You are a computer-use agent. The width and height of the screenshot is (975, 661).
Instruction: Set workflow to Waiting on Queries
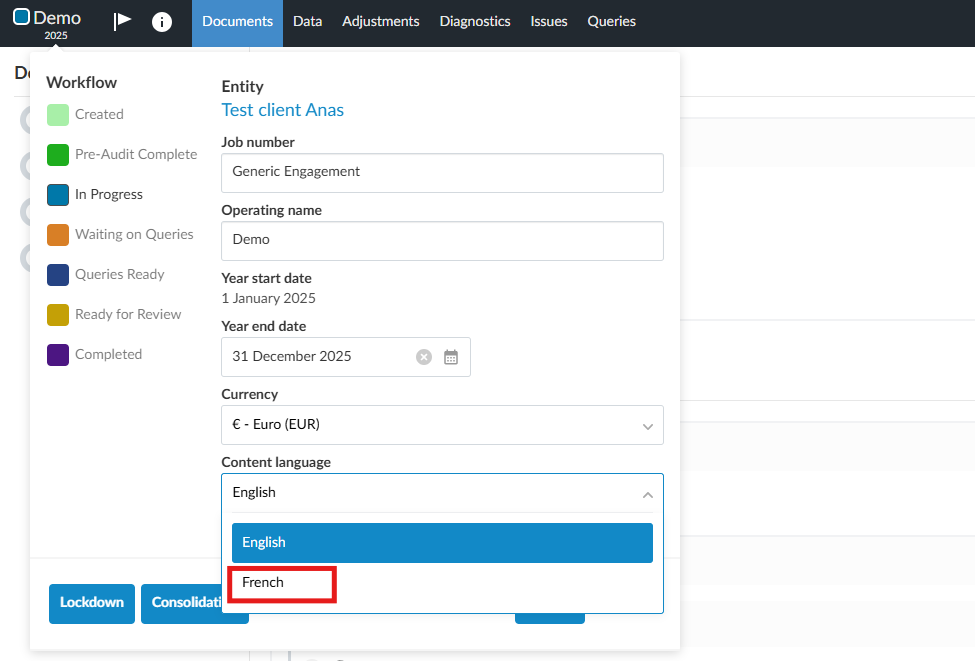click(58, 235)
